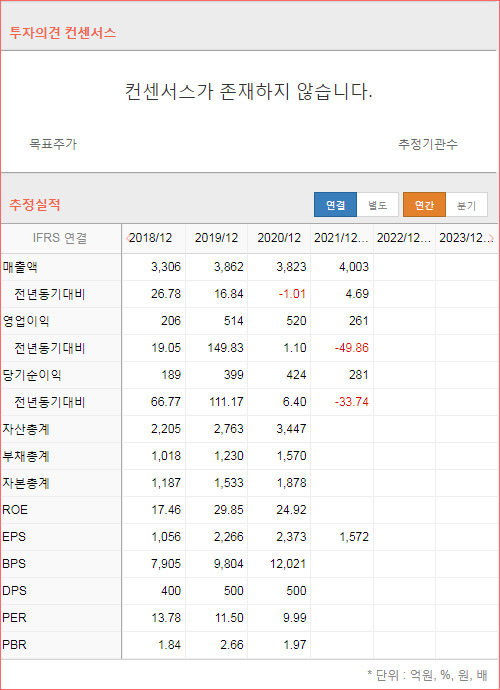Click the 자산총계 row label
Screen dimensions: 500x690
tap(26, 429)
